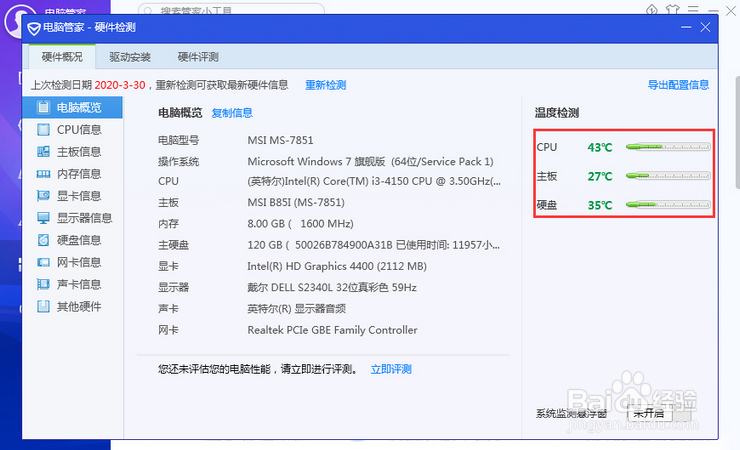Click the search box in background window
The height and width of the screenshot is (450, 740).
click(231, 9)
